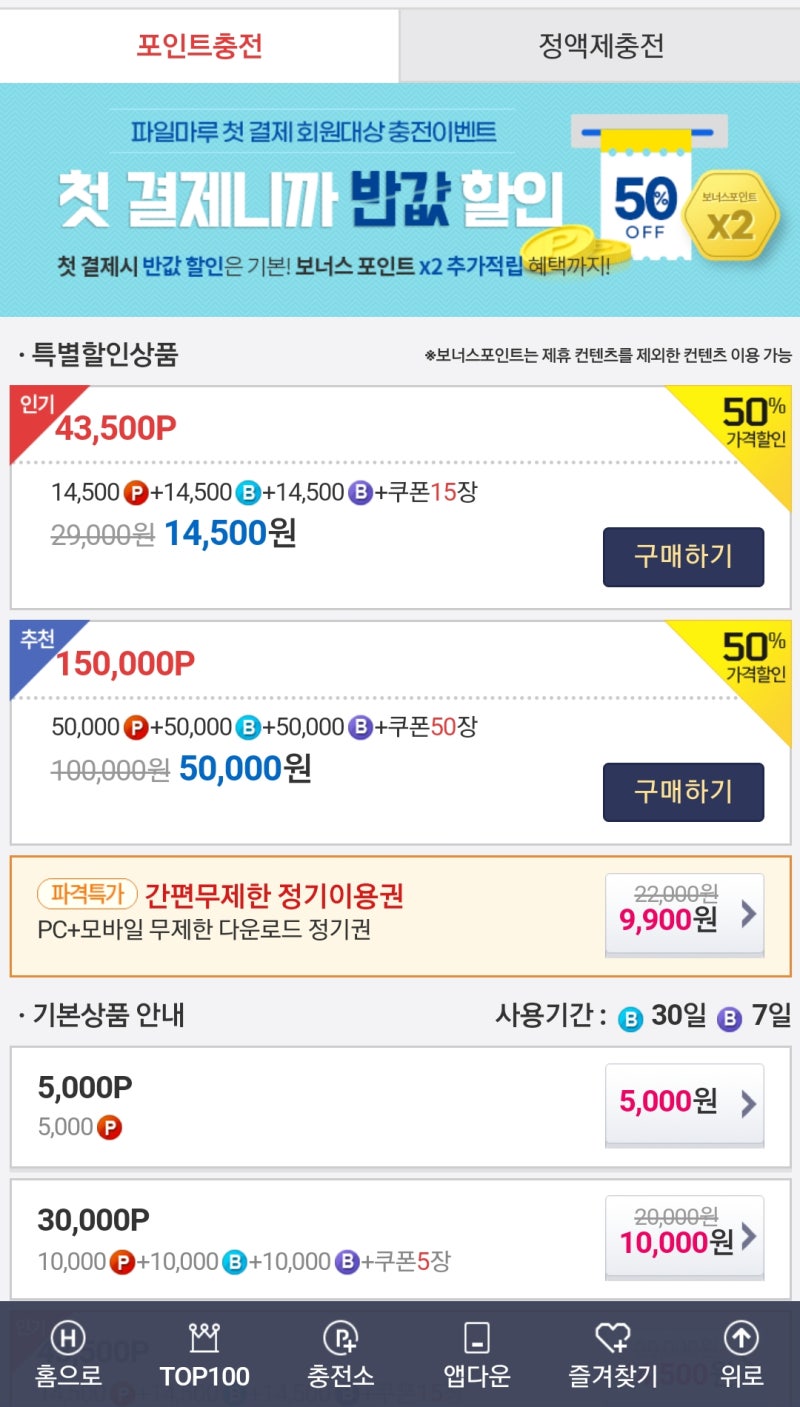This screenshot has height=1407, width=800.
Task: Click the 첫 결제 half-price event banner
Action: click(x=400, y=200)
